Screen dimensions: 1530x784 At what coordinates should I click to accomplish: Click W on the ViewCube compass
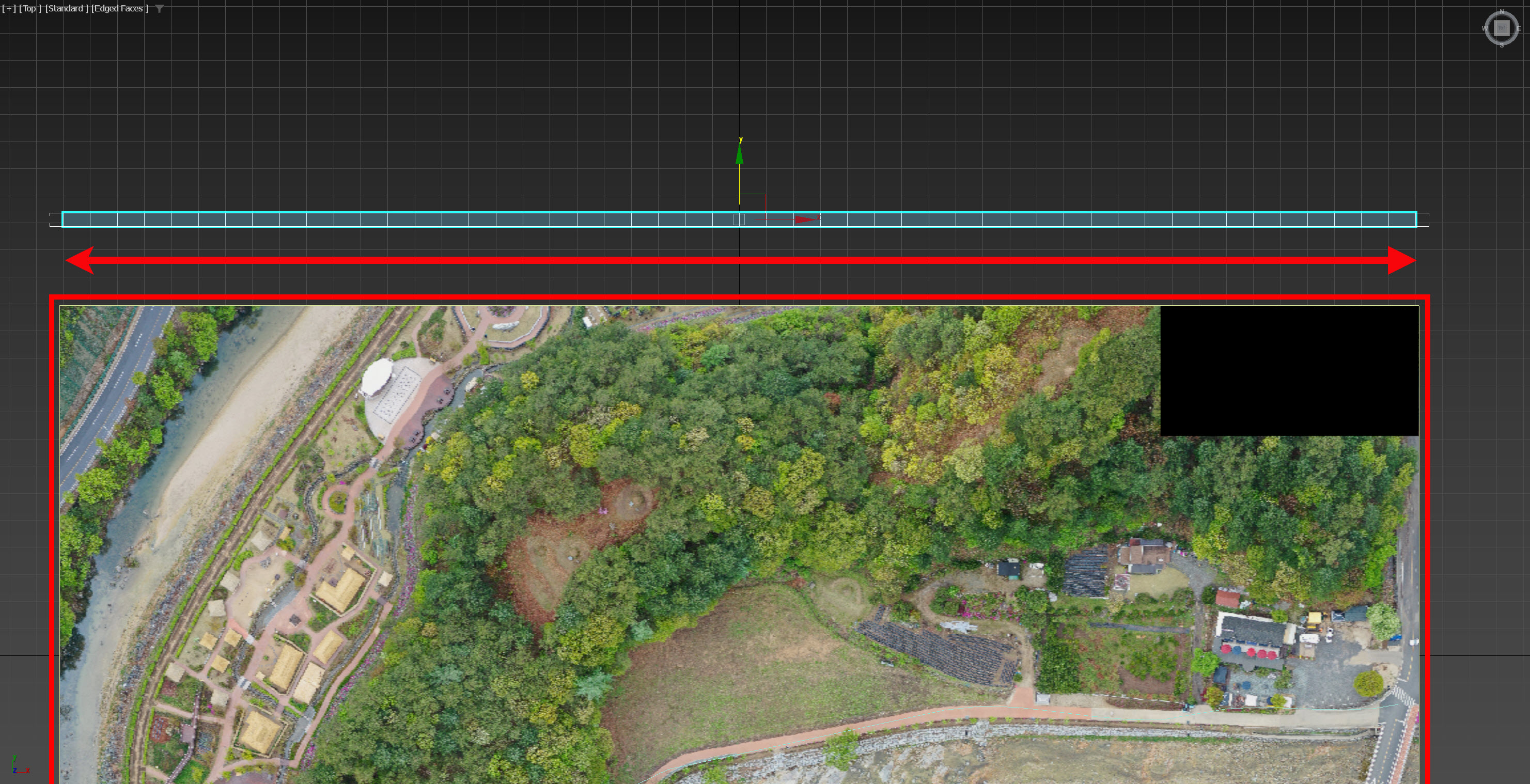tap(1484, 28)
